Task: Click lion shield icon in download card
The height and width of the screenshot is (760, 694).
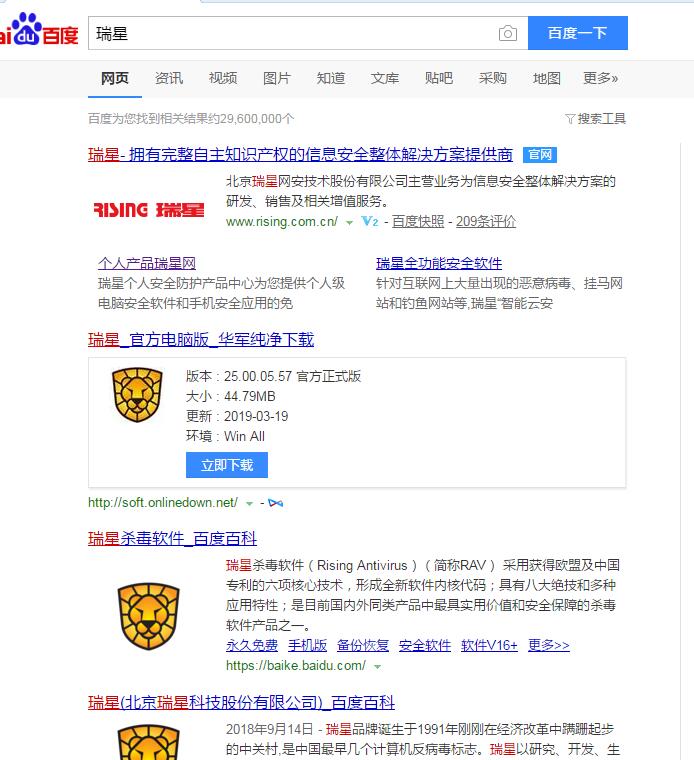Action: coord(137,395)
